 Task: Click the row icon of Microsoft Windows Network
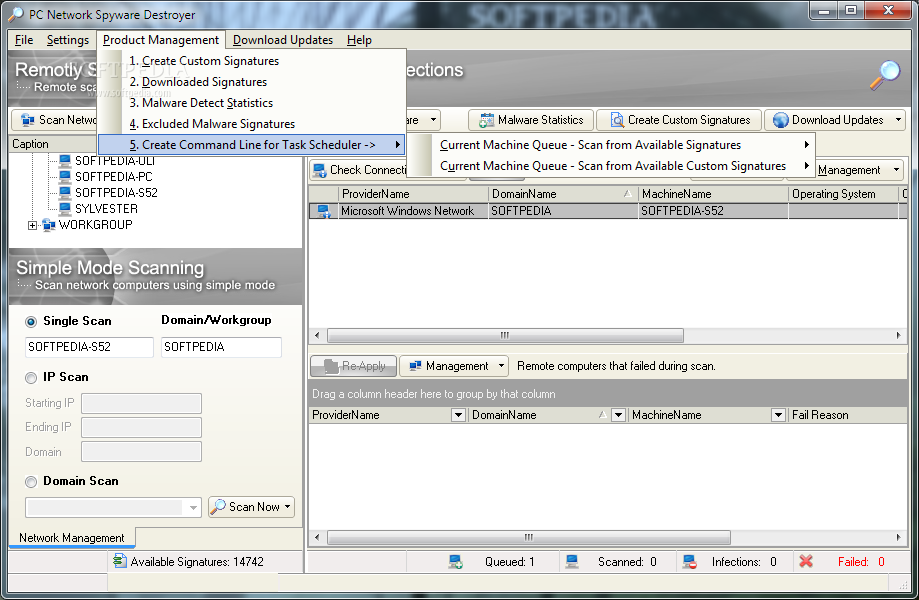(324, 211)
